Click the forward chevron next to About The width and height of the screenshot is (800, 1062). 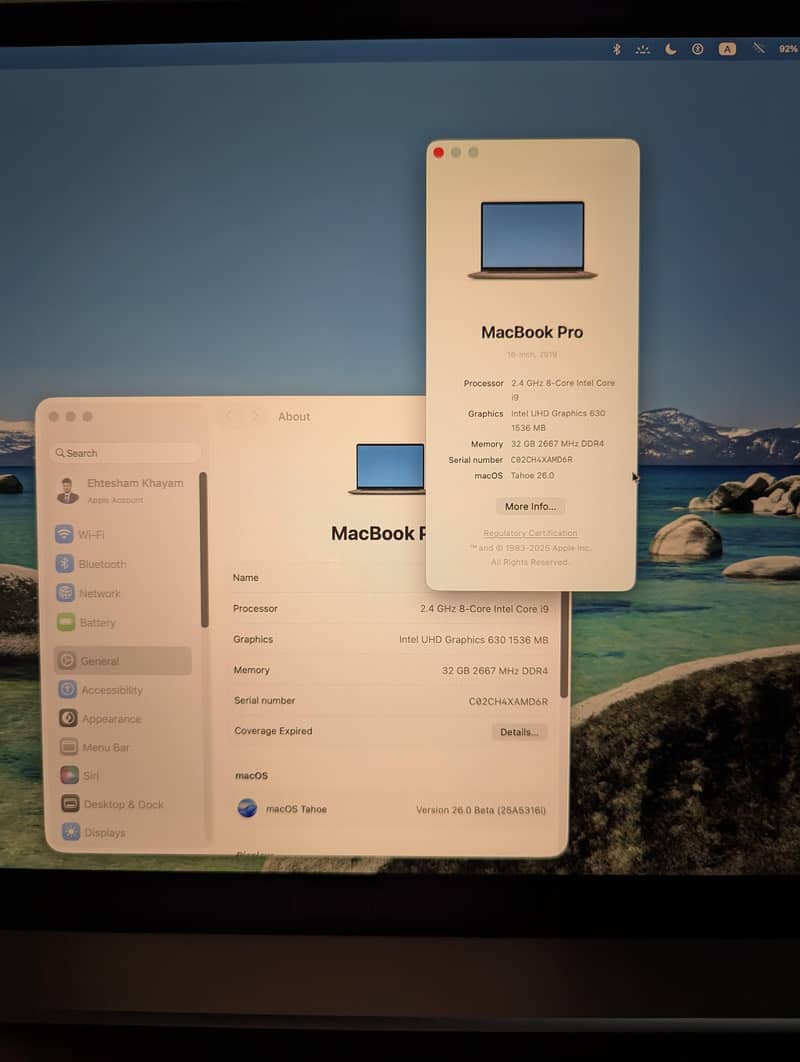tap(252, 417)
